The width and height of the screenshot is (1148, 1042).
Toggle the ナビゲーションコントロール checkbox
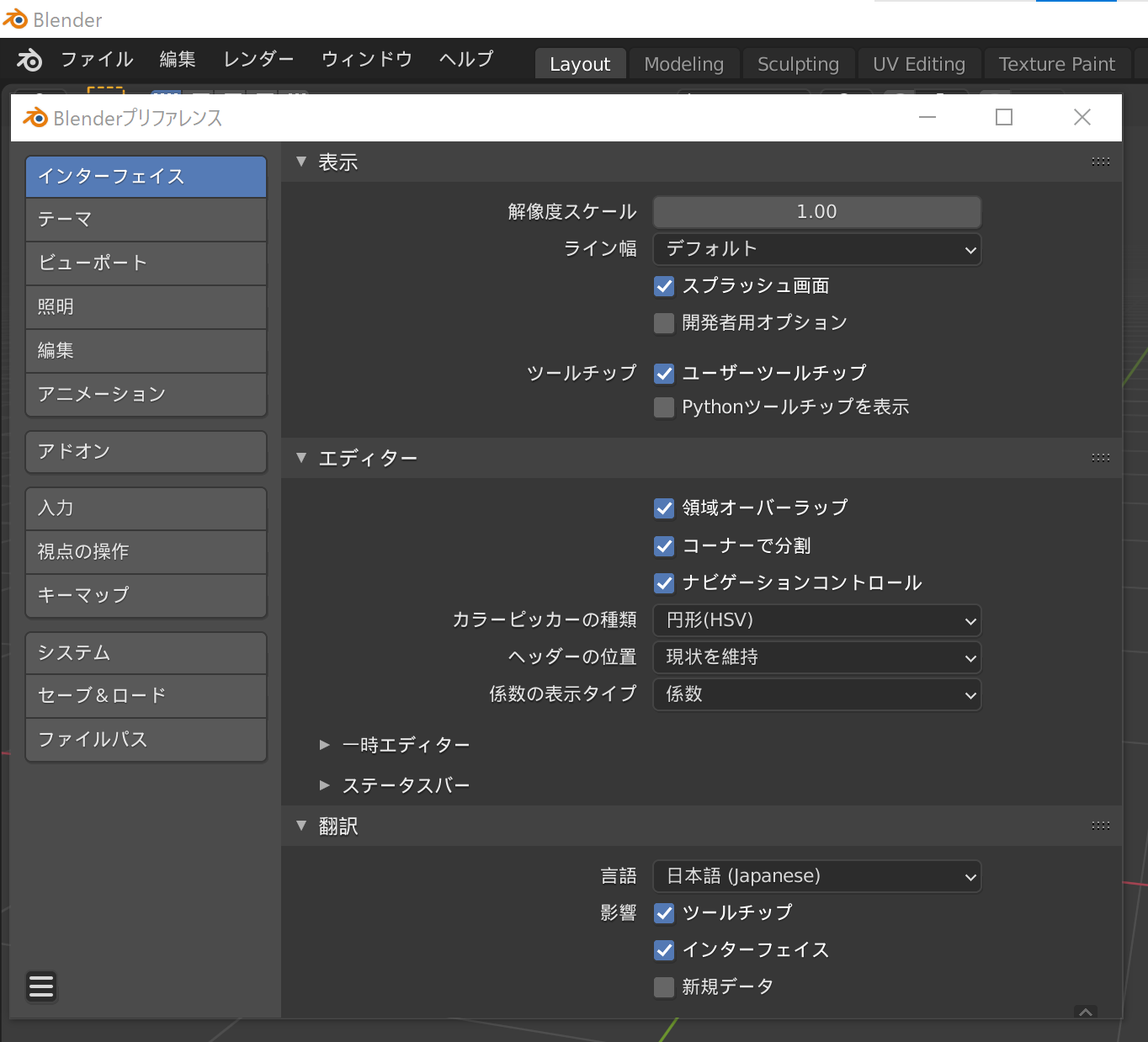664,583
